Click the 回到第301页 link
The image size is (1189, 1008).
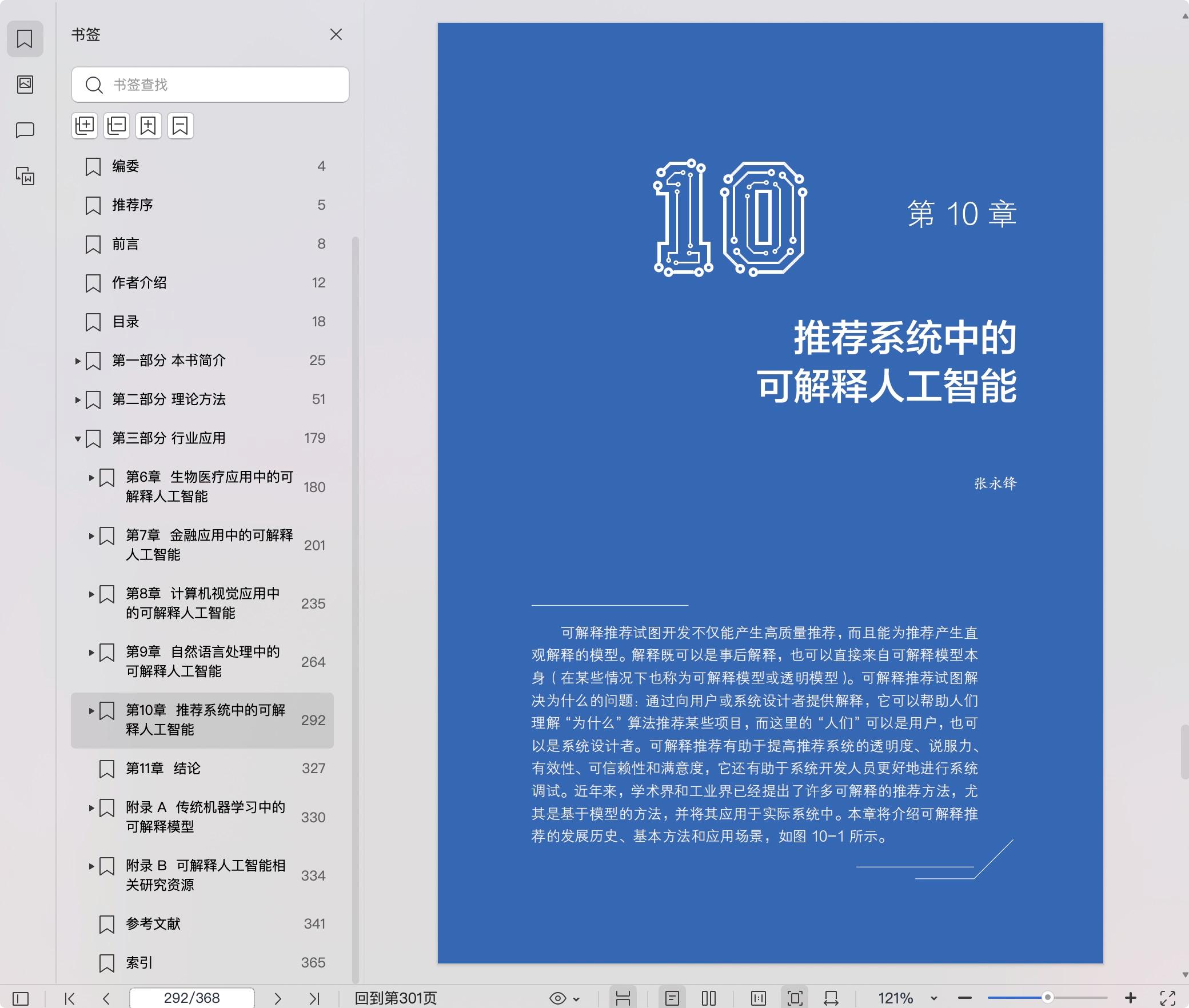click(396, 998)
